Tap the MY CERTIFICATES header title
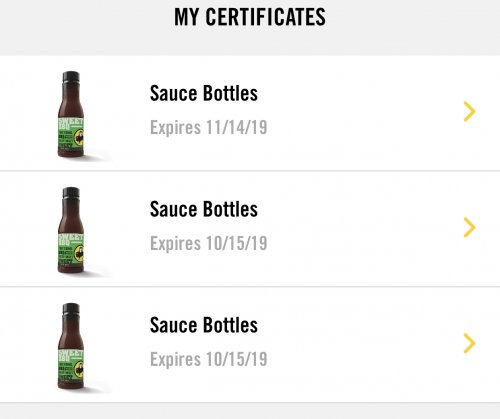Screen dimensions: 500x419 [250, 17]
